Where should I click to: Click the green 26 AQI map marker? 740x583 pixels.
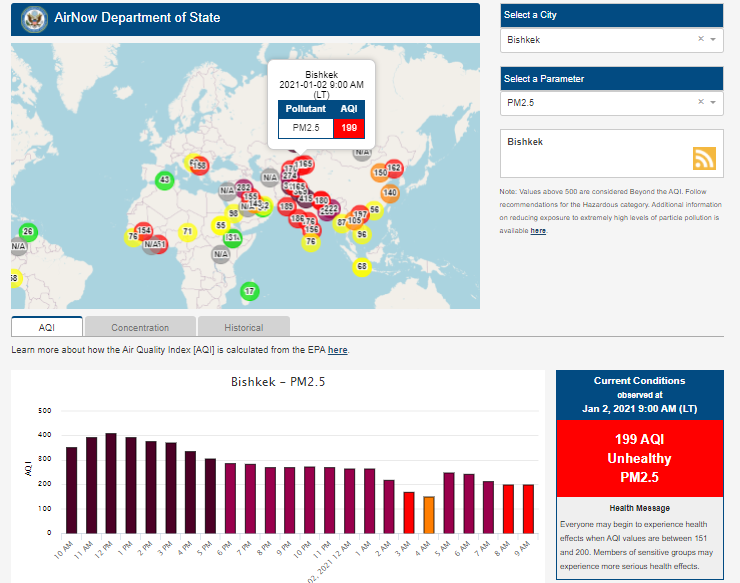pos(27,232)
